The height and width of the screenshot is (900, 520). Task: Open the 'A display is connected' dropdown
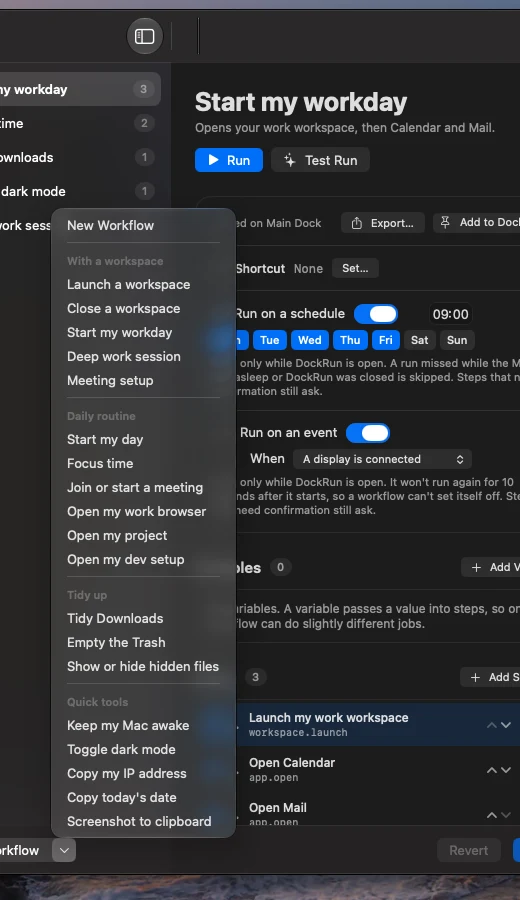(383, 459)
